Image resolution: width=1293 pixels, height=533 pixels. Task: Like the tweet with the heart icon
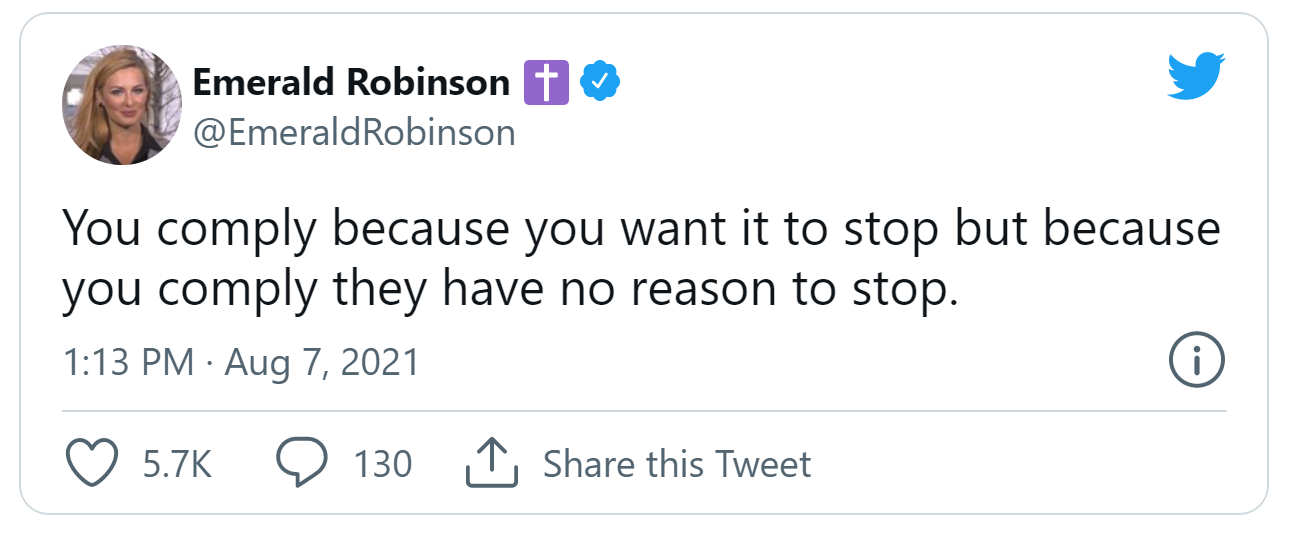pos(92,463)
